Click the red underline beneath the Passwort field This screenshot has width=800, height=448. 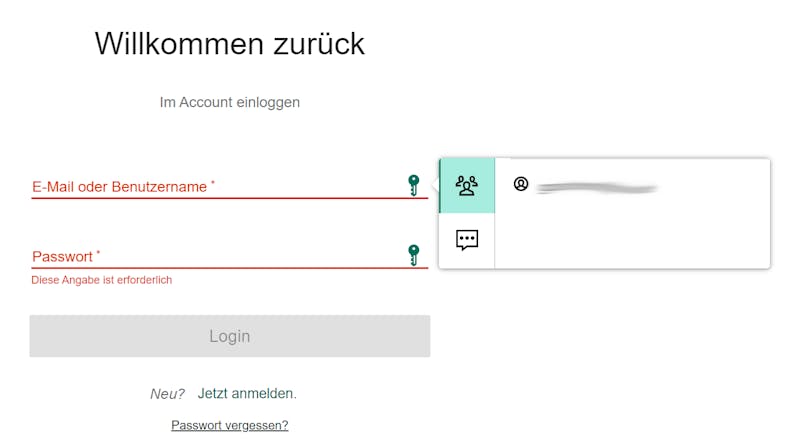[230, 267]
